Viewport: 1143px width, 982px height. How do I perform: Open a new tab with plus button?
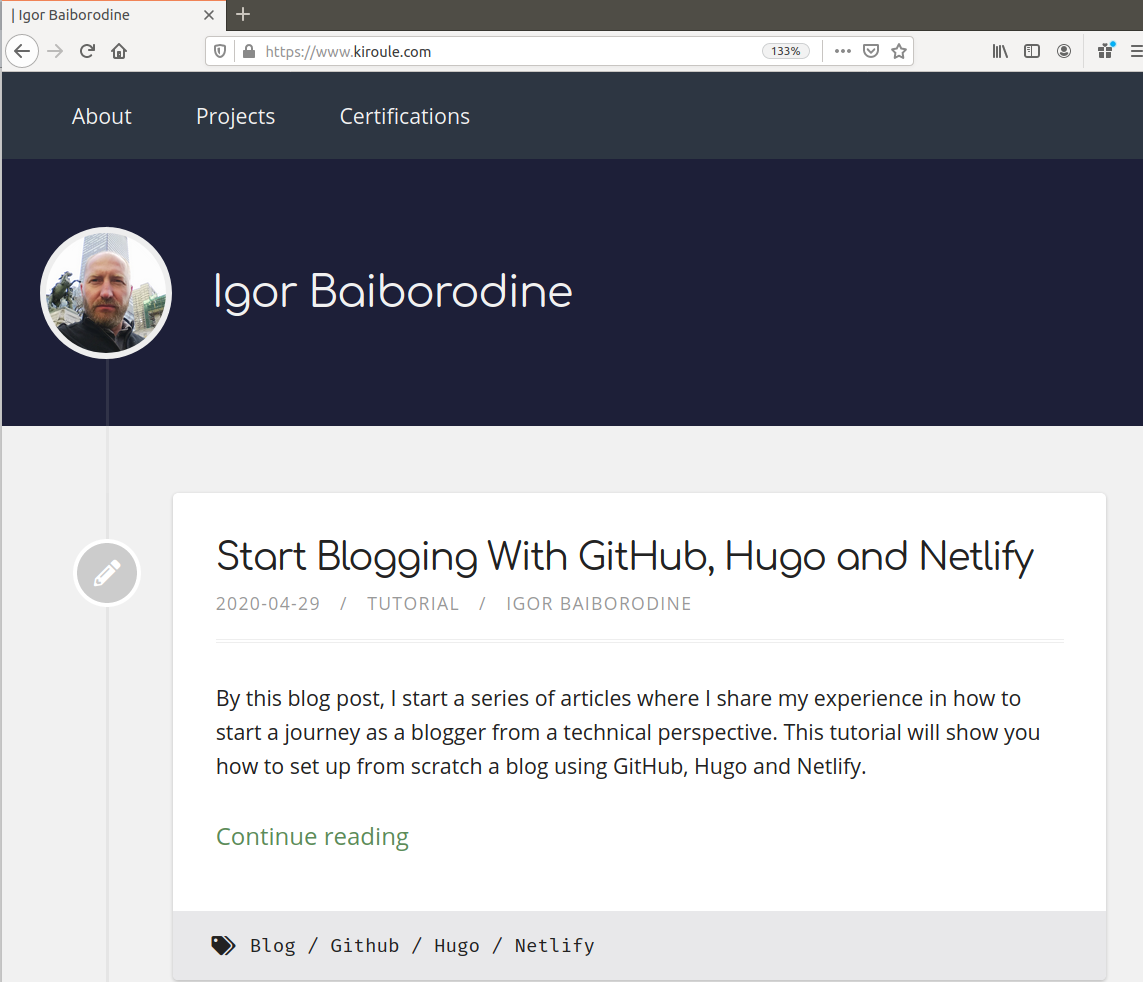(243, 14)
